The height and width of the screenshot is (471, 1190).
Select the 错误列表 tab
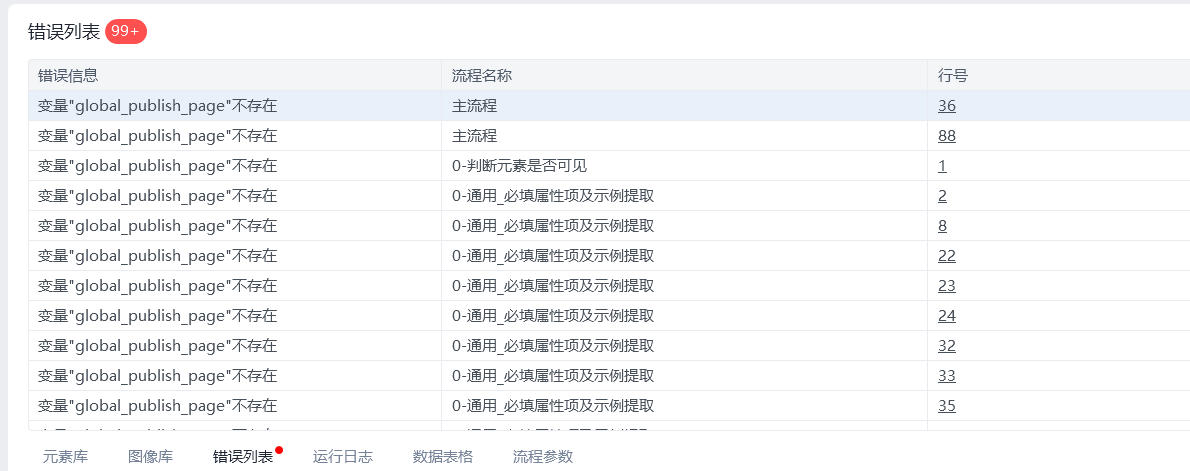pyautogui.click(x=243, y=457)
